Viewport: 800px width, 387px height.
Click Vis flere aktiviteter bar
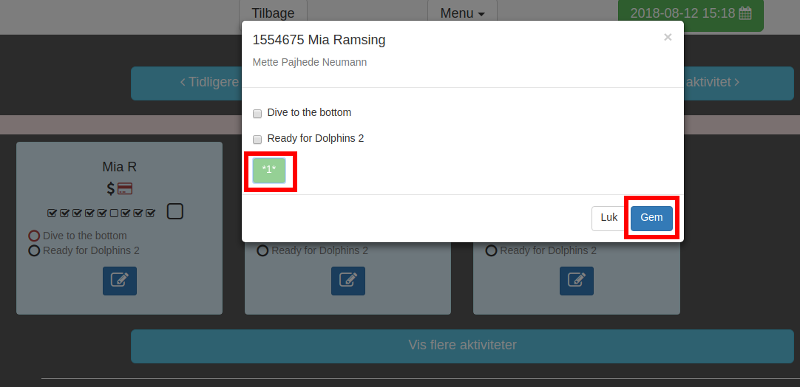(x=462, y=346)
